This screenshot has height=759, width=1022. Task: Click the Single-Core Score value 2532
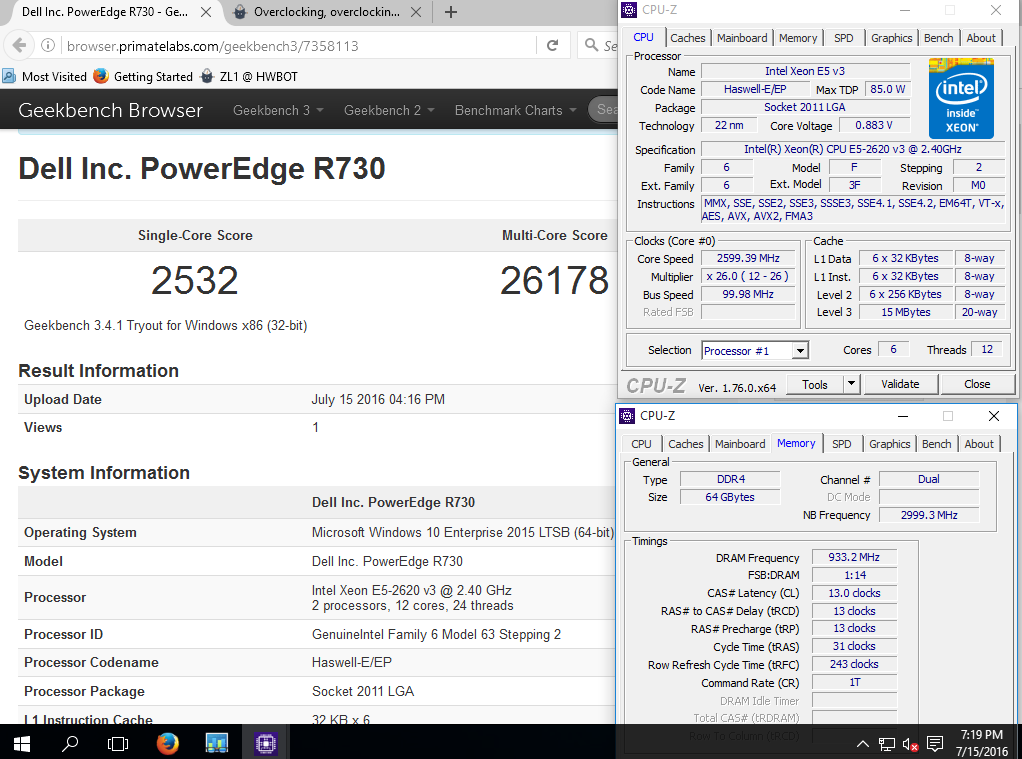(x=194, y=280)
